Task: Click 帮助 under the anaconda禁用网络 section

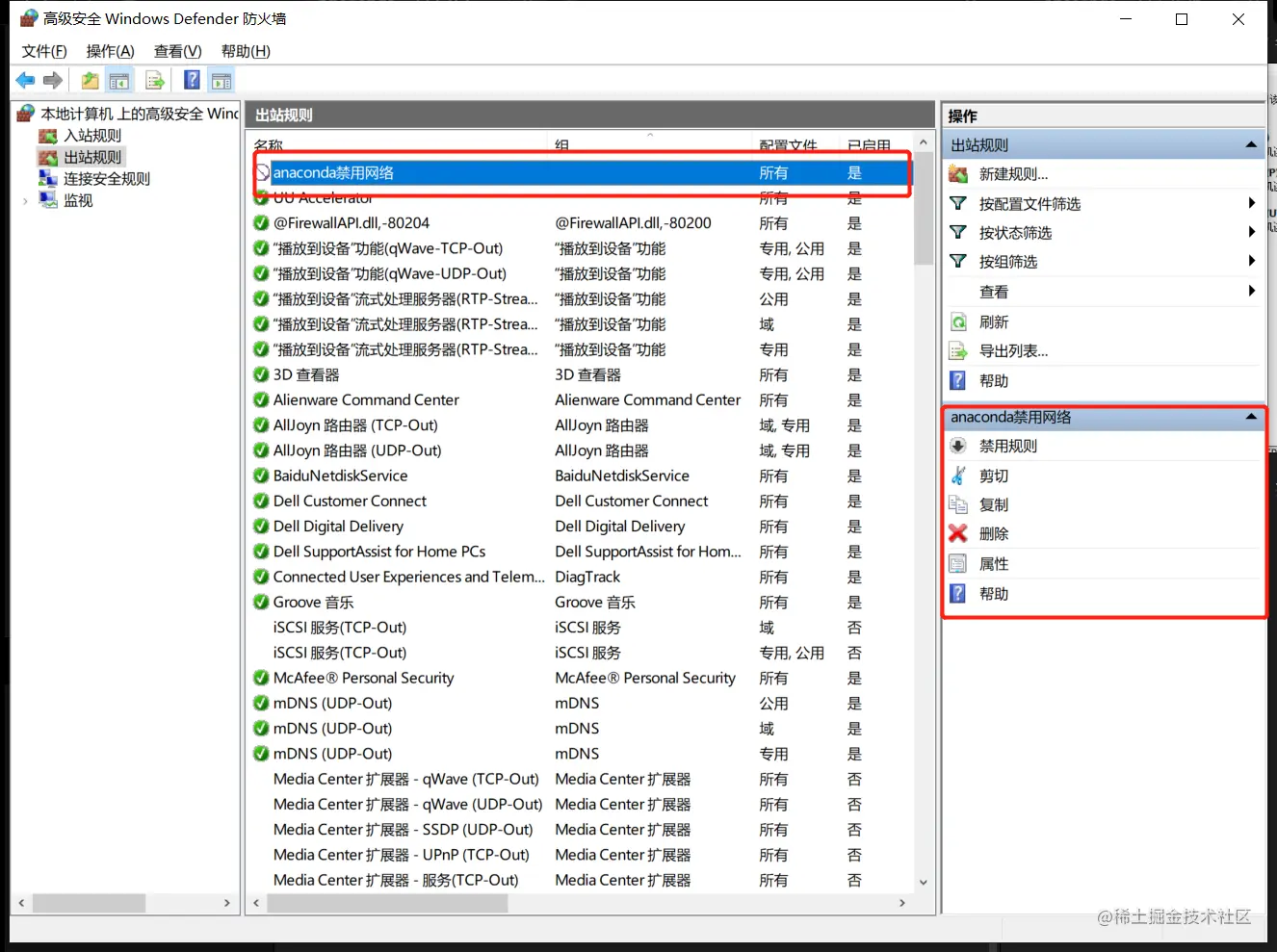Action: [x=994, y=594]
